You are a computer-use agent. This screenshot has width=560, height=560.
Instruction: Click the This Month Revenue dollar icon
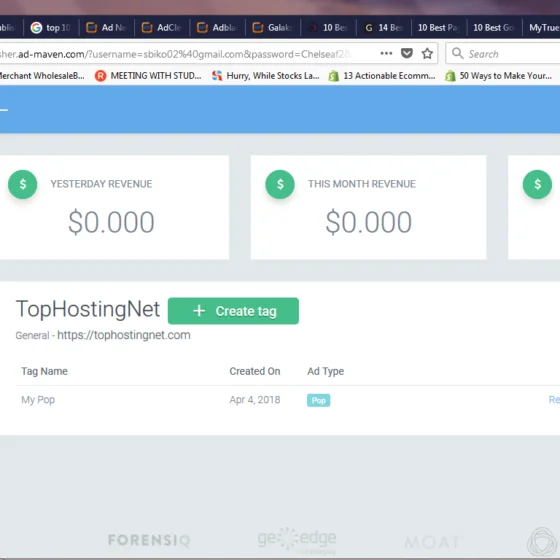point(280,184)
